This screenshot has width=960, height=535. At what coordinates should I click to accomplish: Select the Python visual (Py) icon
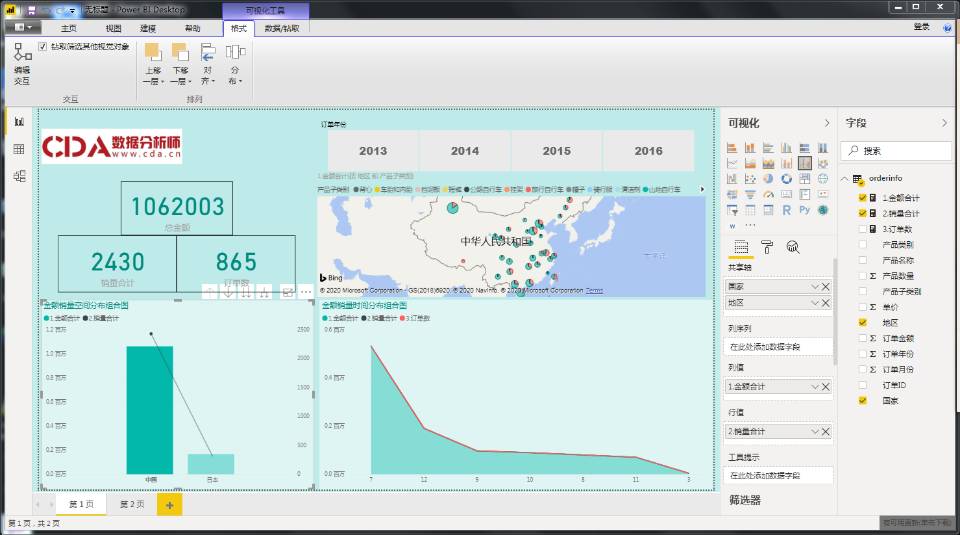pos(806,210)
